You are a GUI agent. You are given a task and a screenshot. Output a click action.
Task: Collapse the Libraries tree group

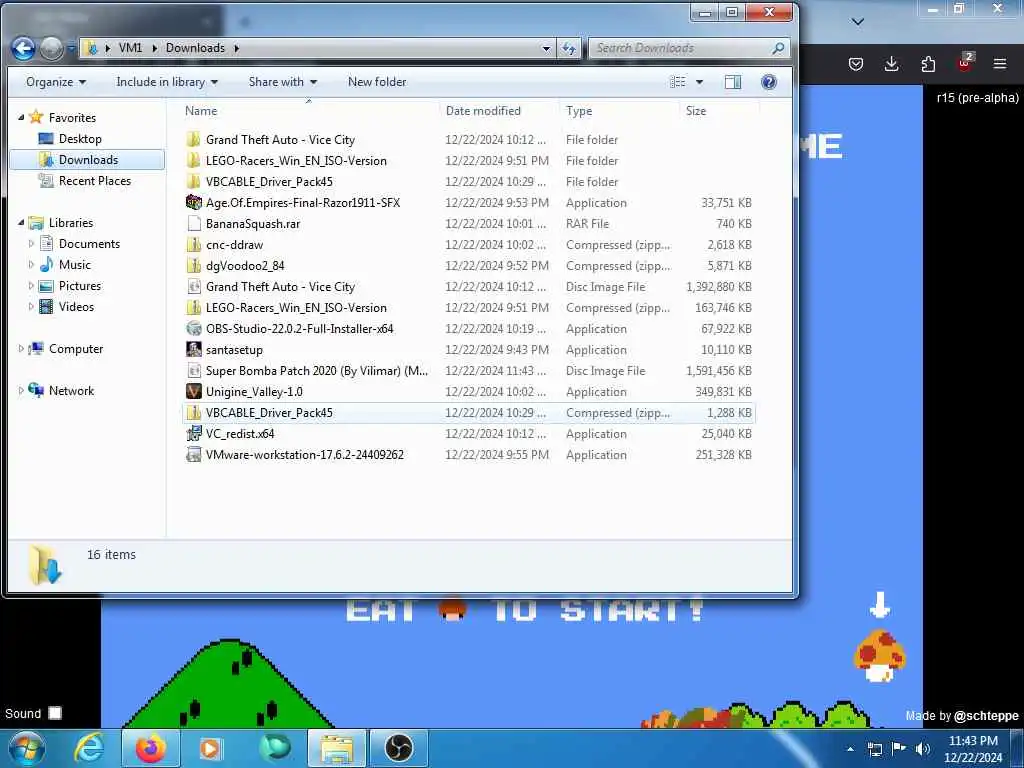21,223
